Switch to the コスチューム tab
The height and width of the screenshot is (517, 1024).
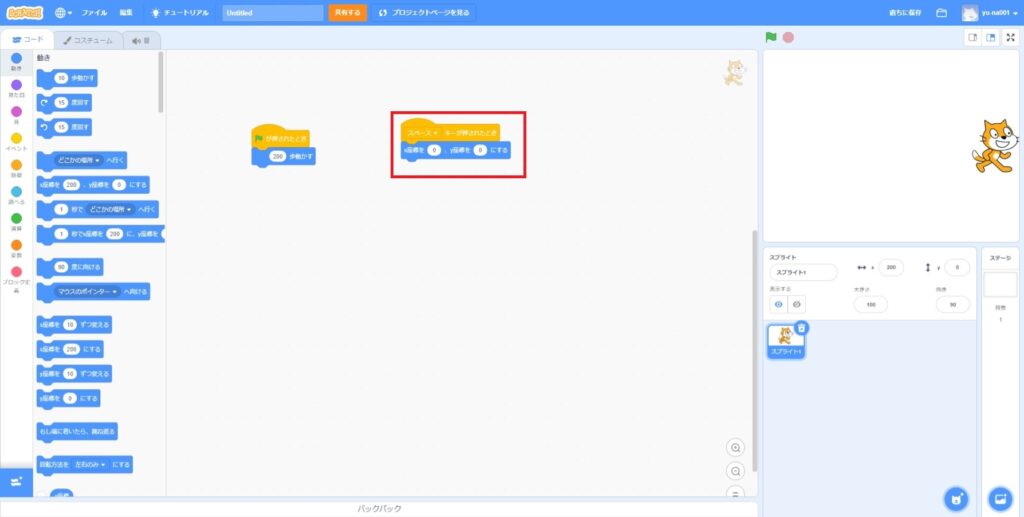click(88, 40)
